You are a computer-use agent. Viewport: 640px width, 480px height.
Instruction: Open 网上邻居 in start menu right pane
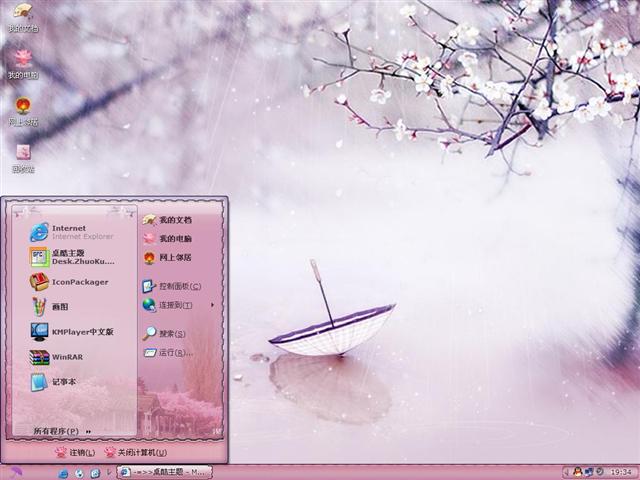[x=167, y=257]
